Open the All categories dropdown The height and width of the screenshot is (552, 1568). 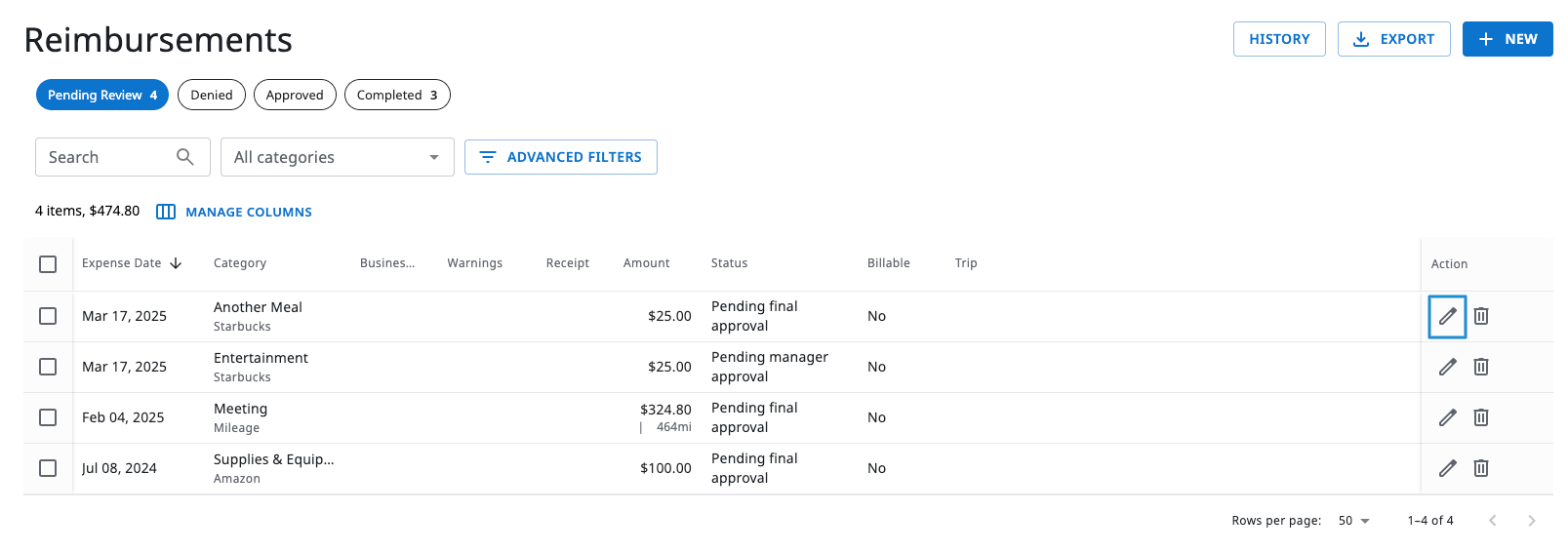337,157
